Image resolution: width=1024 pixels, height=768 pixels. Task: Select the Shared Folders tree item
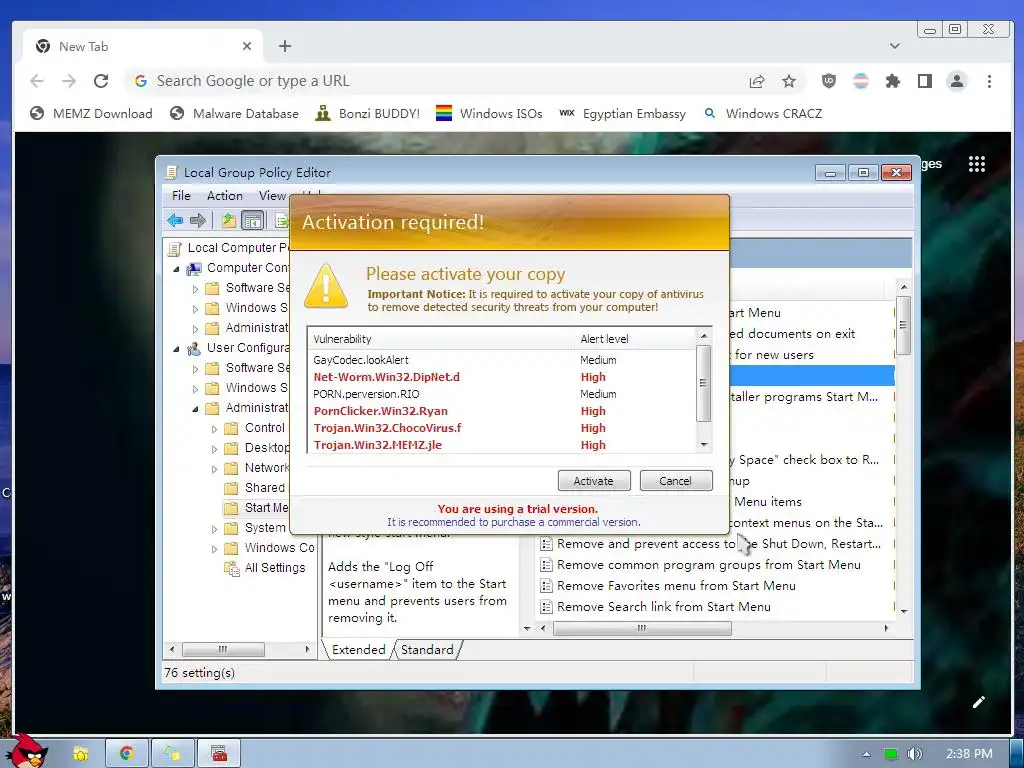coord(256,488)
